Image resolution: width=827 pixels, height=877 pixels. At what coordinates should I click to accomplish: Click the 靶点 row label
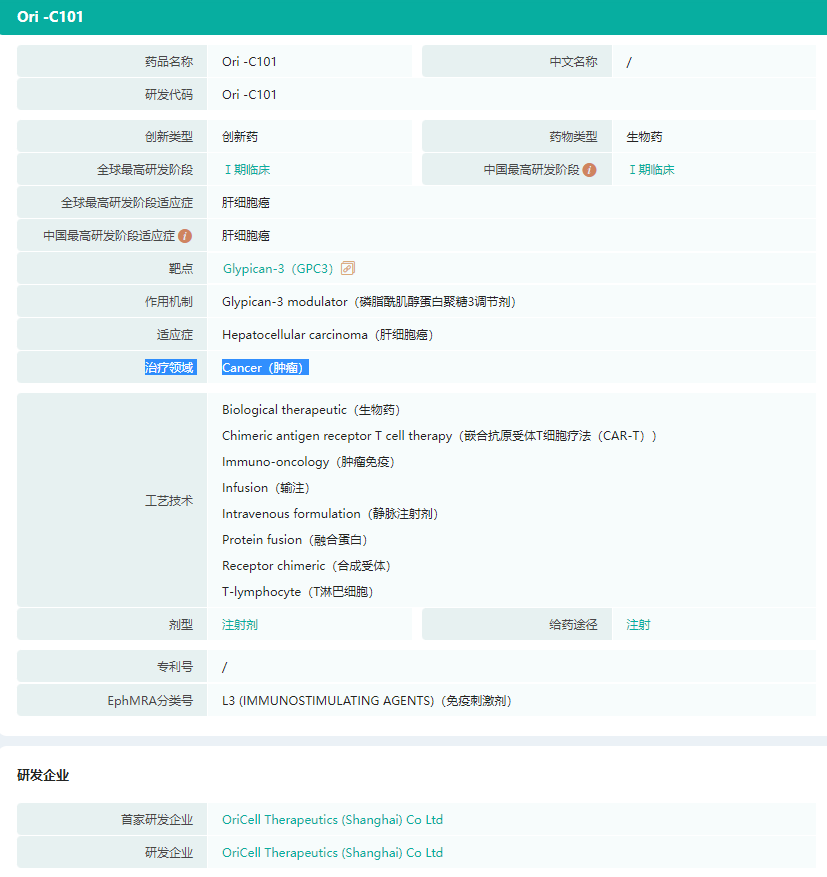pos(181,268)
